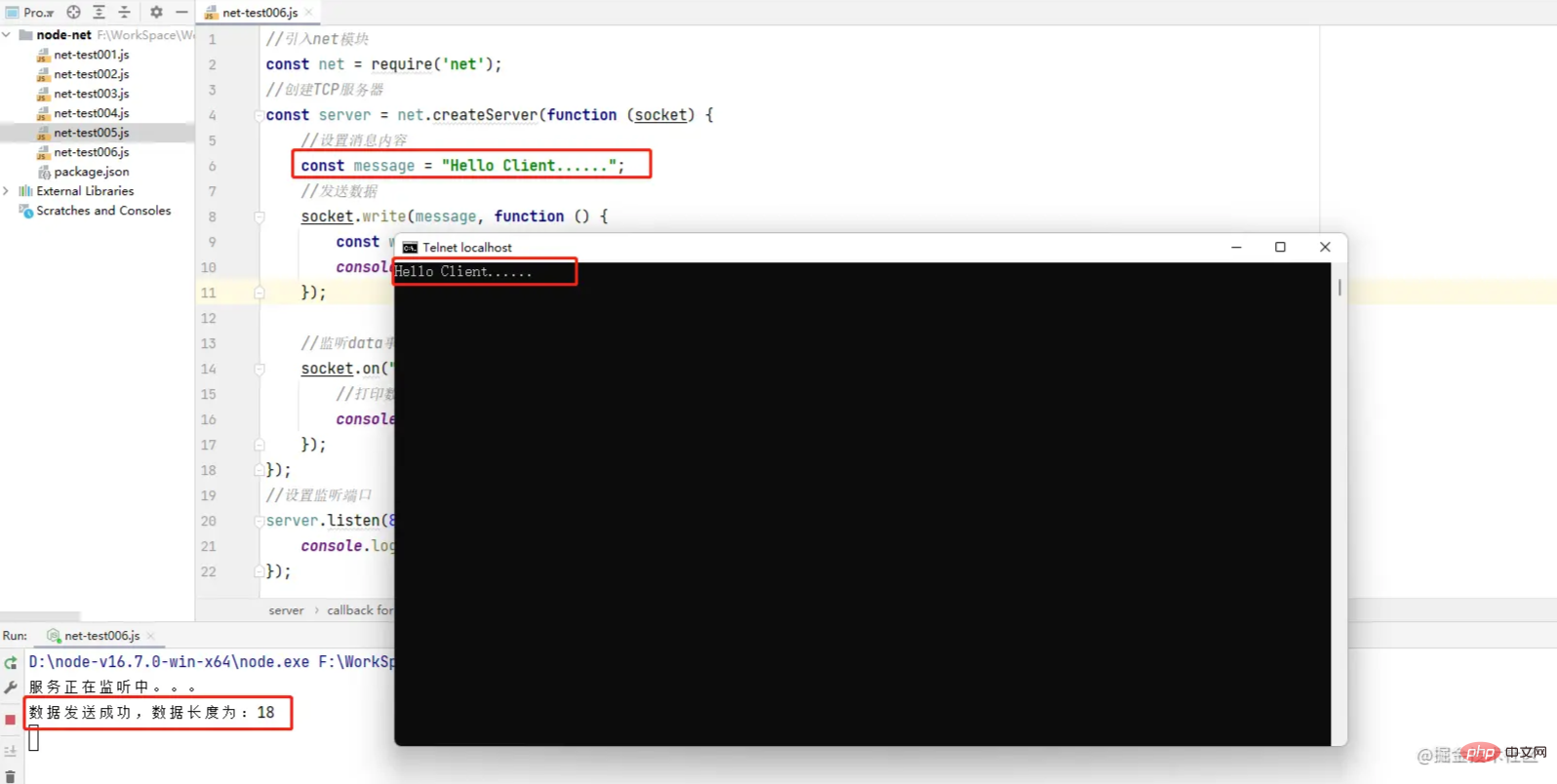Click 'Hello Client......' text in Telnet
The image size is (1557, 784).
(x=463, y=272)
